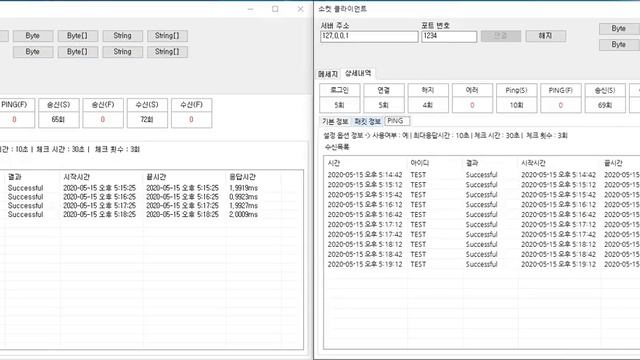640x360 pixels.
Task: Select the row with response time 1.9919ms
Action: point(151,188)
